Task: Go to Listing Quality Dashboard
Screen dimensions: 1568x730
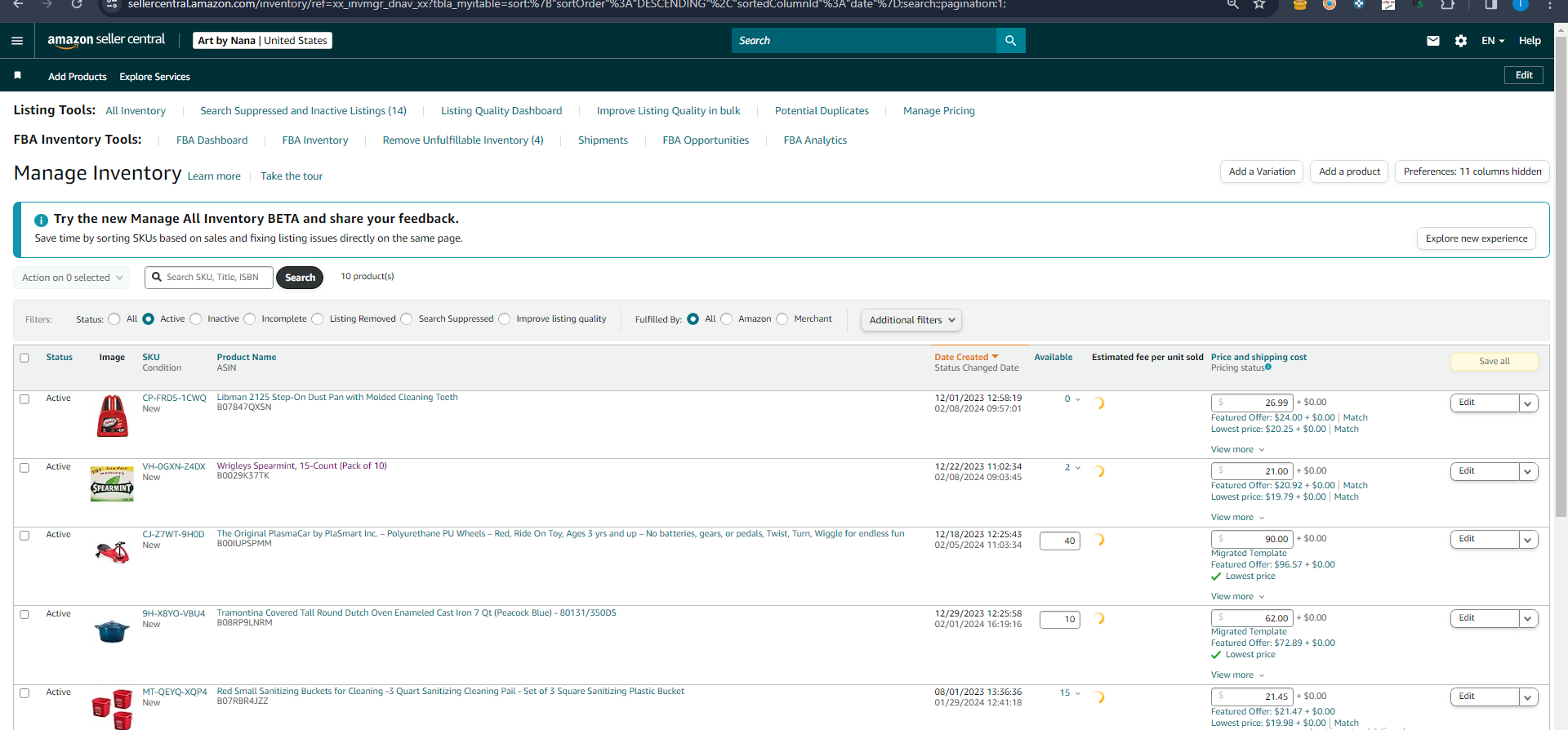Action: point(501,111)
